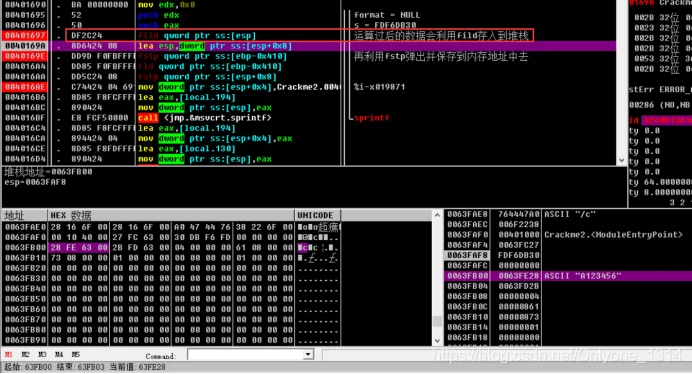Image resolution: width=692 pixels, height=374 pixels.
Task: Select stack entry 0063FB00 with ASCII "A123456"
Action: pos(568,276)
